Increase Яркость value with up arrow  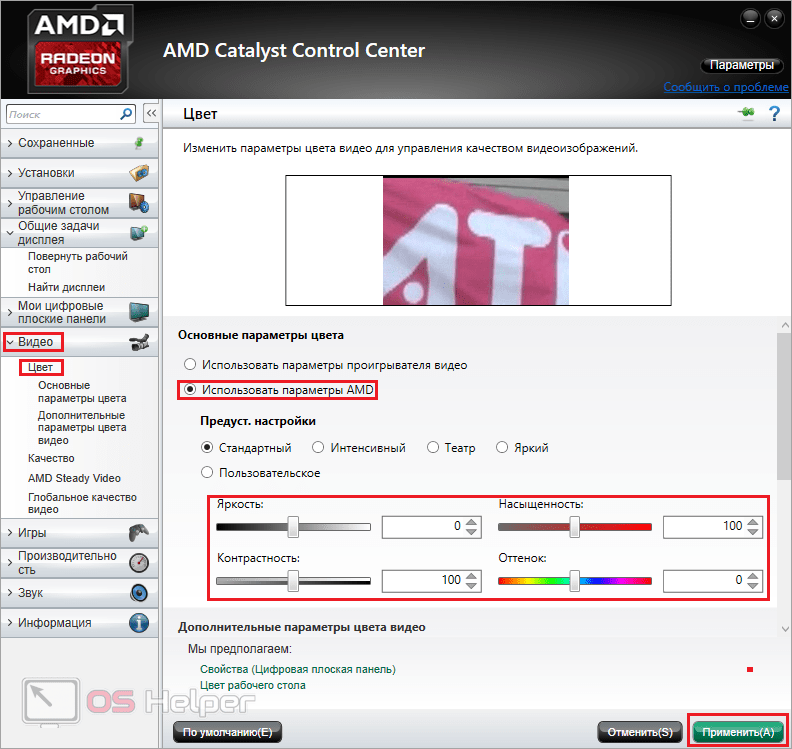click(x=471, y=522)
